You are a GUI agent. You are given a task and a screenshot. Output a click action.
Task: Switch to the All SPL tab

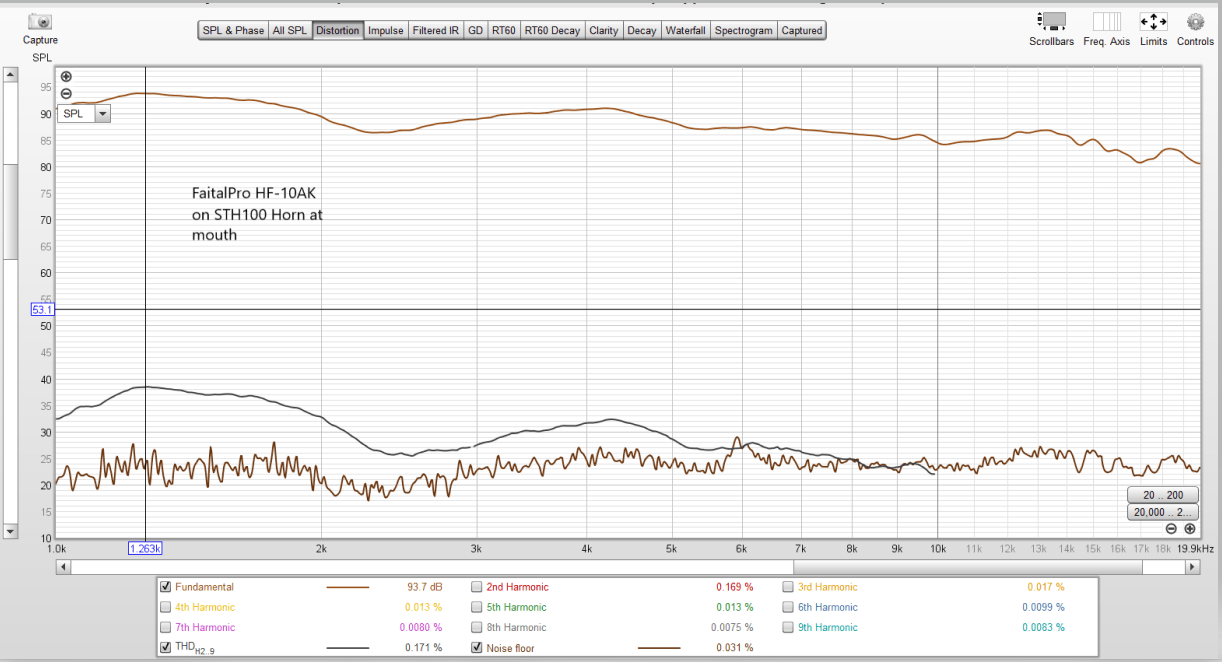(290, 31)
